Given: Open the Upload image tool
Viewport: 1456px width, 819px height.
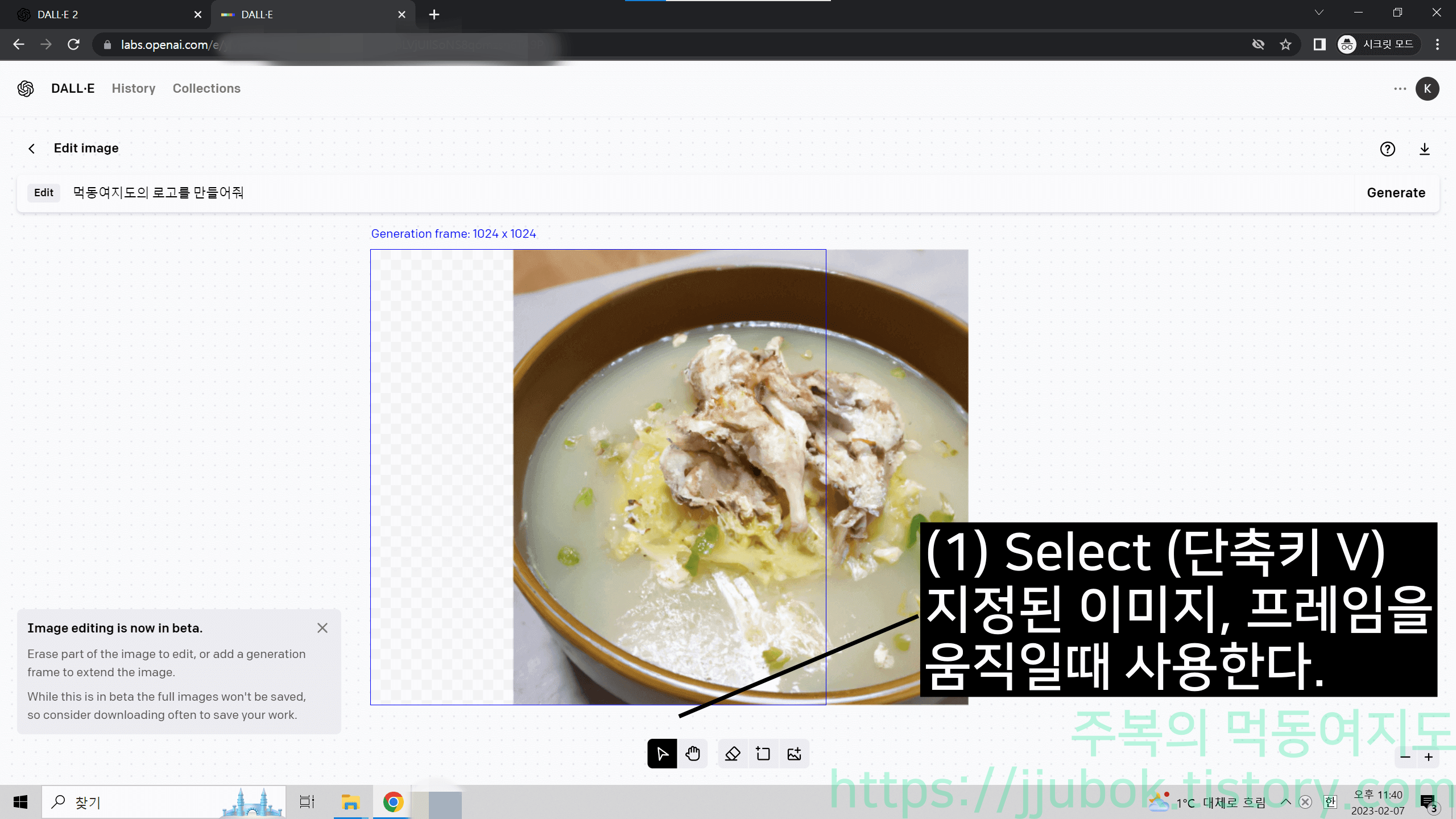Looking at the screenshot, I should 794,754.
